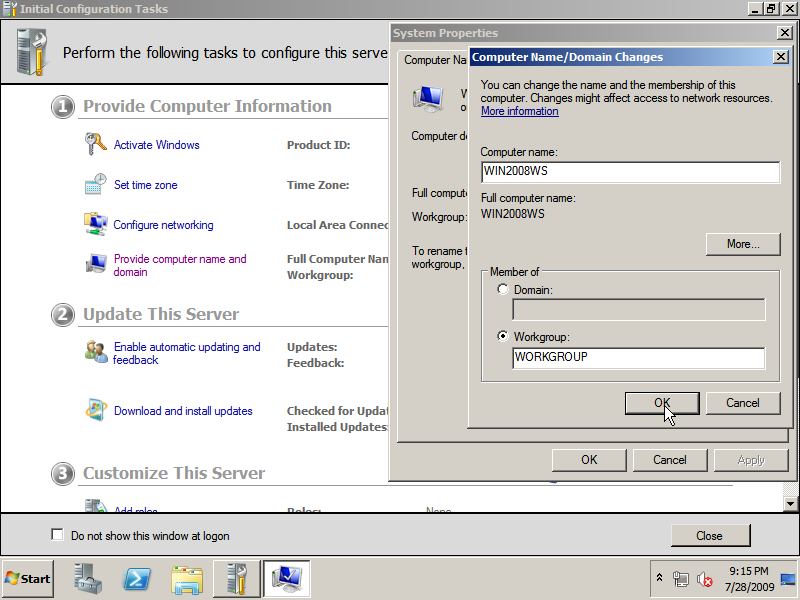This screenshot has width=800, height=600.
Task: Click OK in System Properties window
Action: pyautogui.click(x=589, y=460)
